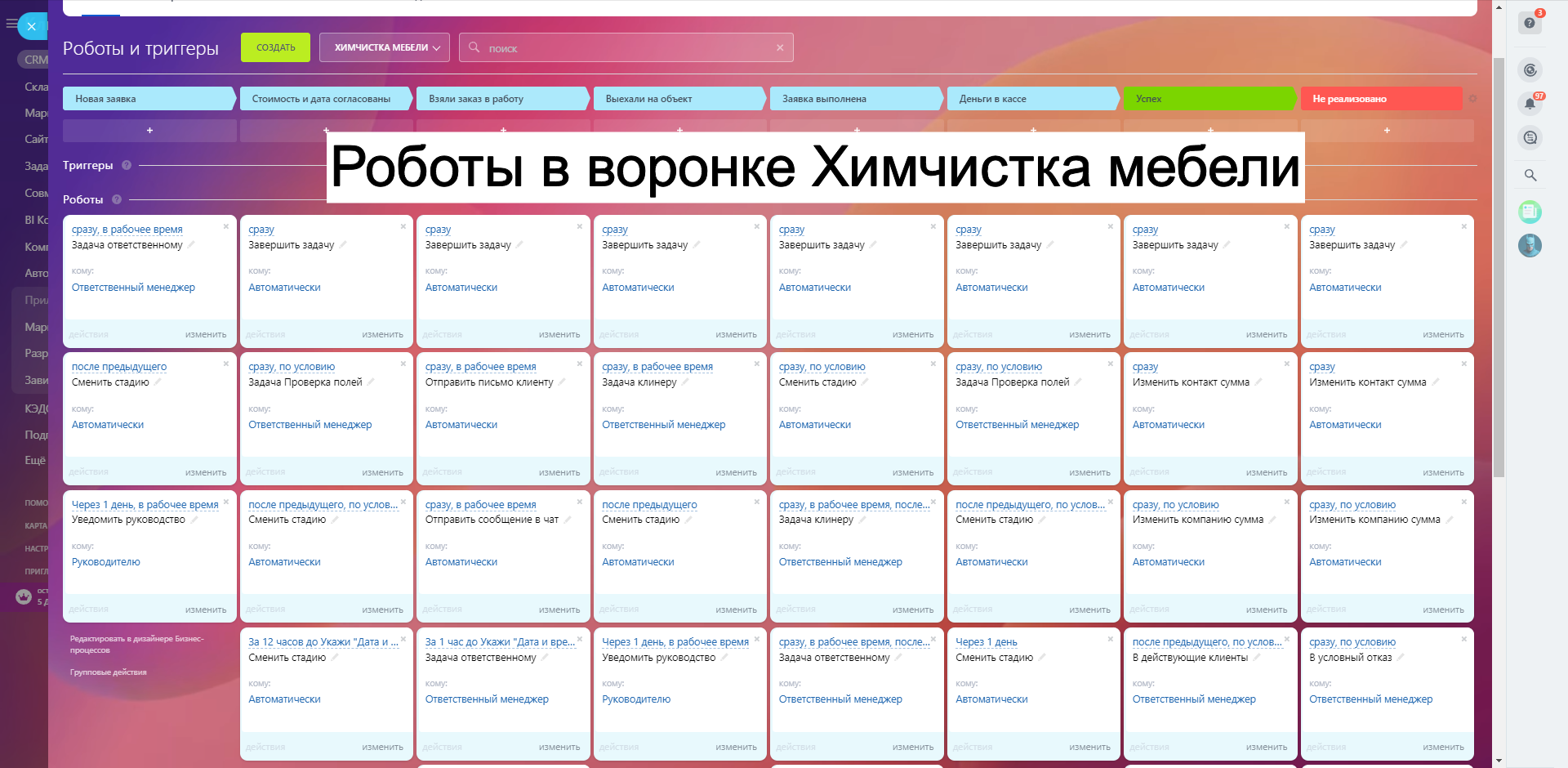Select the 'Не реализовано' stage header
The height and width of the screenshot is (768, 1568).
[x=1380, y=99]
